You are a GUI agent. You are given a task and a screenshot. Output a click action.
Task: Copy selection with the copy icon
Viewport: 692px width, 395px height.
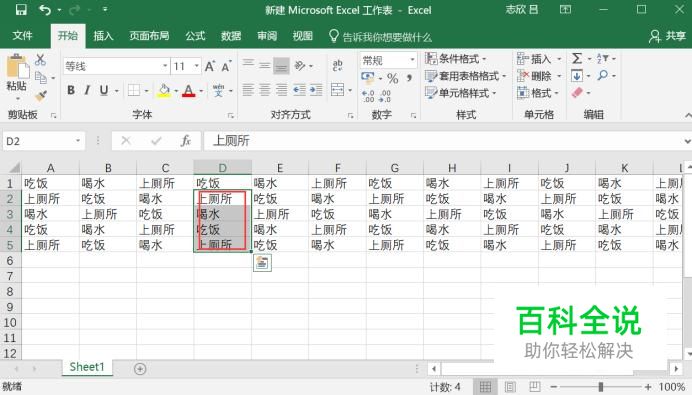(x=41, y=78)
